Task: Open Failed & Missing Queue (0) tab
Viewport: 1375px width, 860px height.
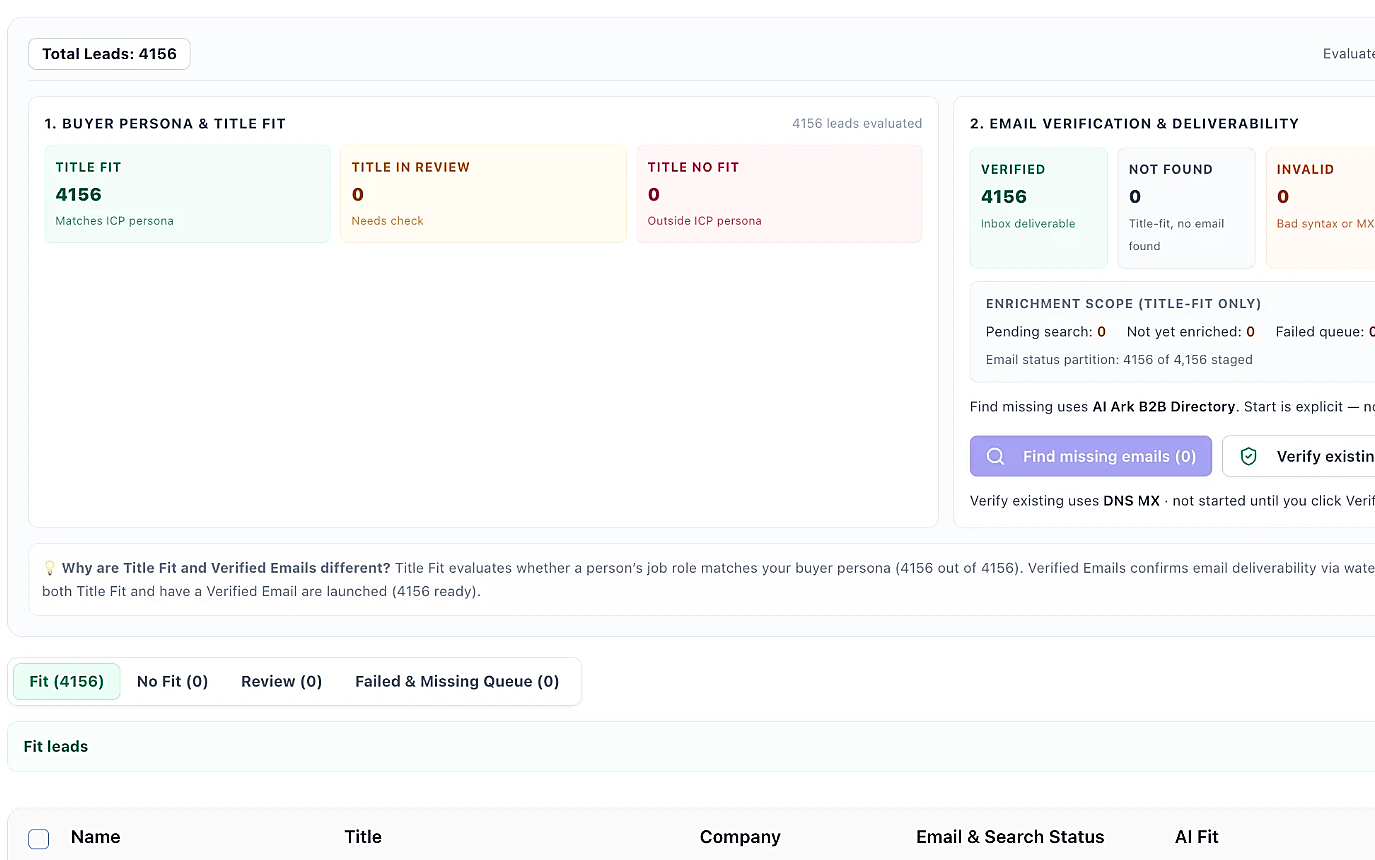Action: pos(457,681)
